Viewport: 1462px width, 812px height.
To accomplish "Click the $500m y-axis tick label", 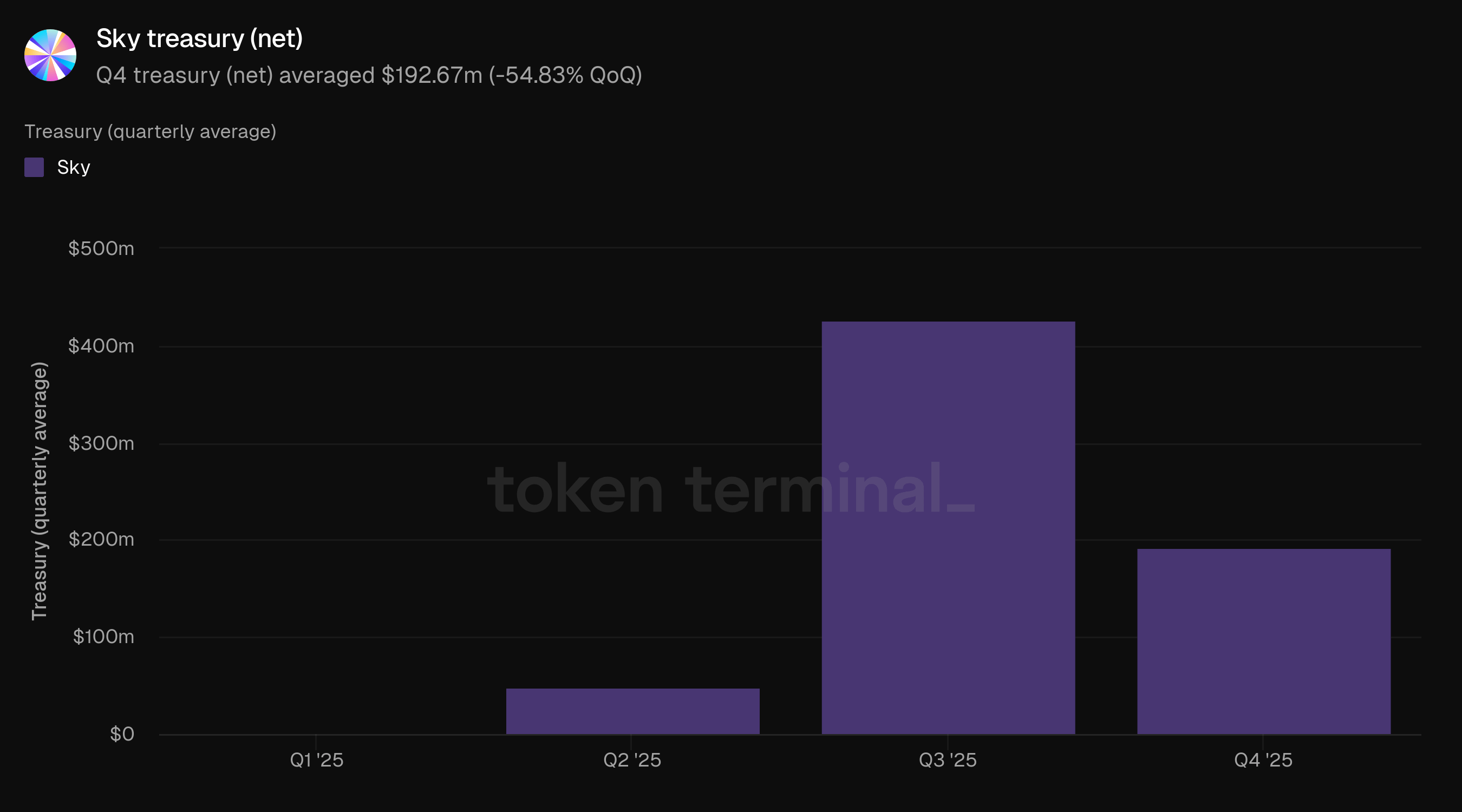I will 101,248.
